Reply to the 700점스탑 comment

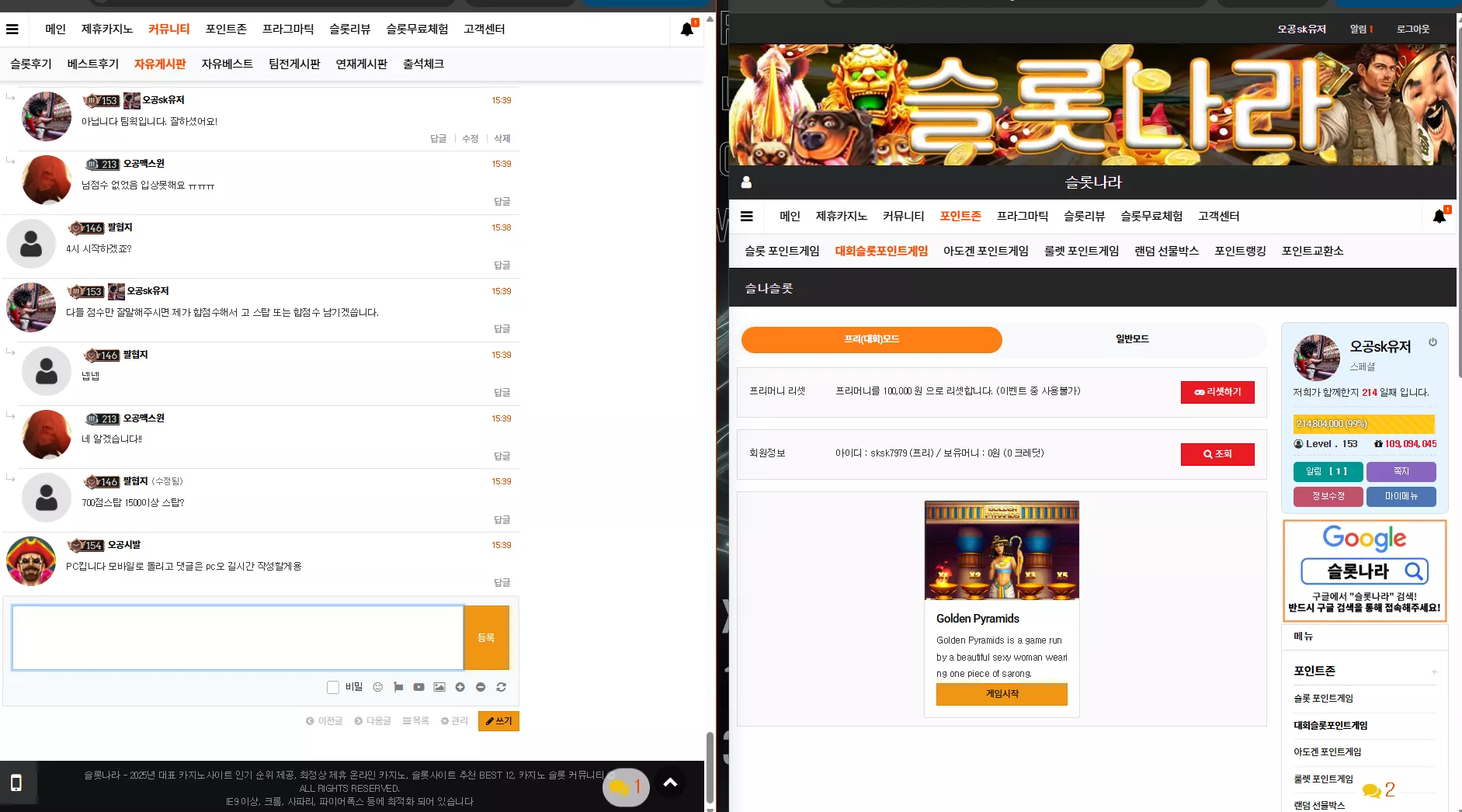pyautogui.click(x=502, y=520)
